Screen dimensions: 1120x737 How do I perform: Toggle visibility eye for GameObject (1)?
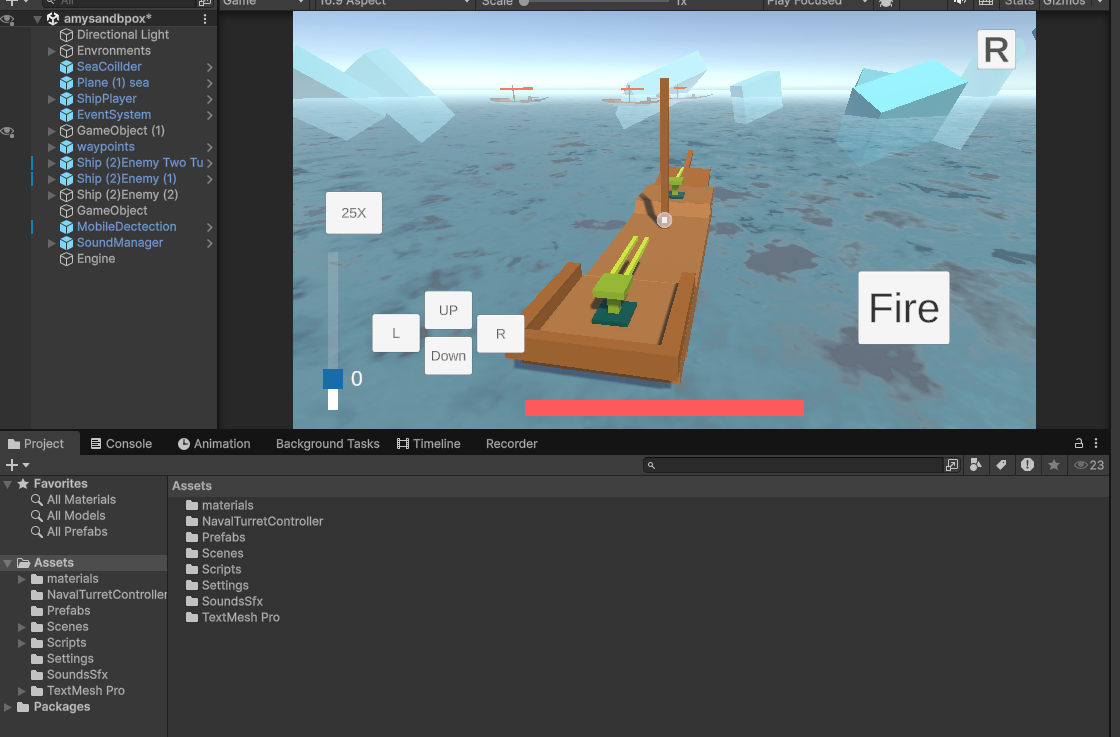point(7,131)
